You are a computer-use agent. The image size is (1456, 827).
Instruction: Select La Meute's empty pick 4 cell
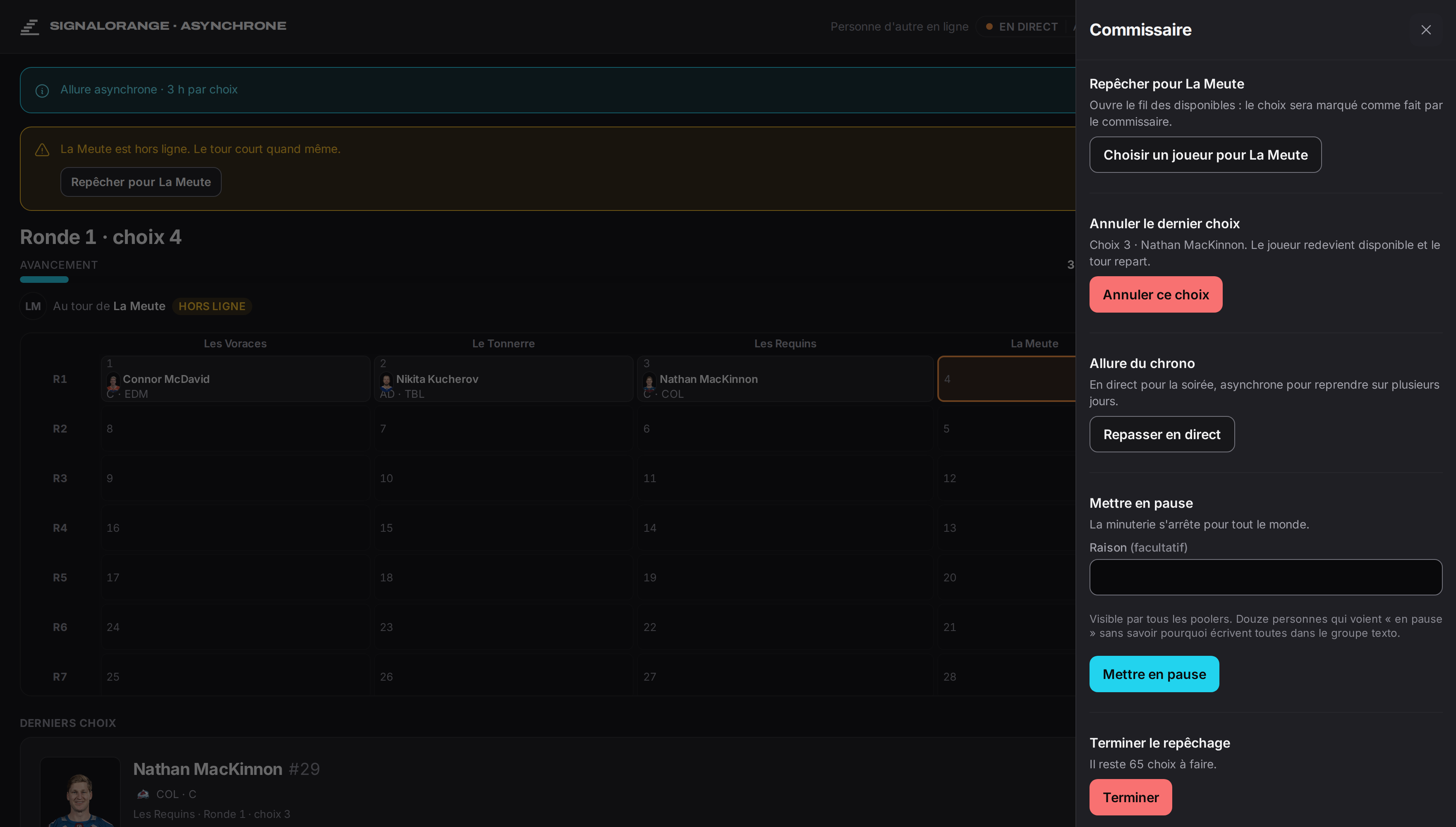(x=1006, y=379)
